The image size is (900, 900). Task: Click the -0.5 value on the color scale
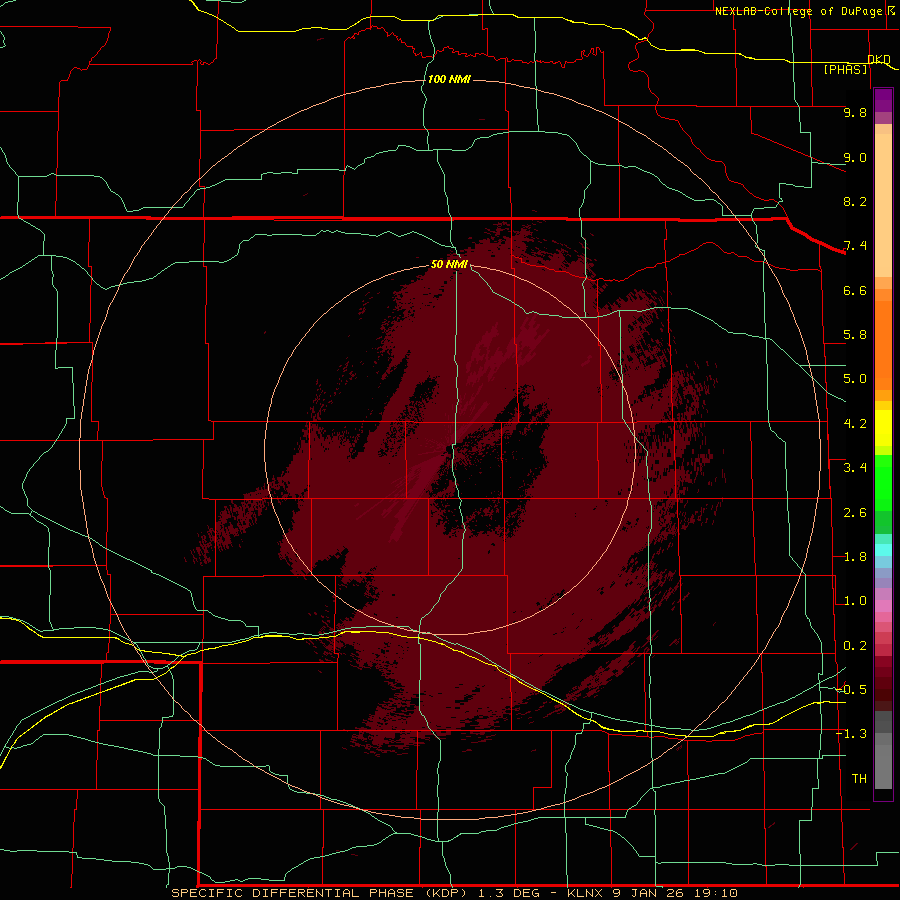pyautogui.click(x=851, y=690)
